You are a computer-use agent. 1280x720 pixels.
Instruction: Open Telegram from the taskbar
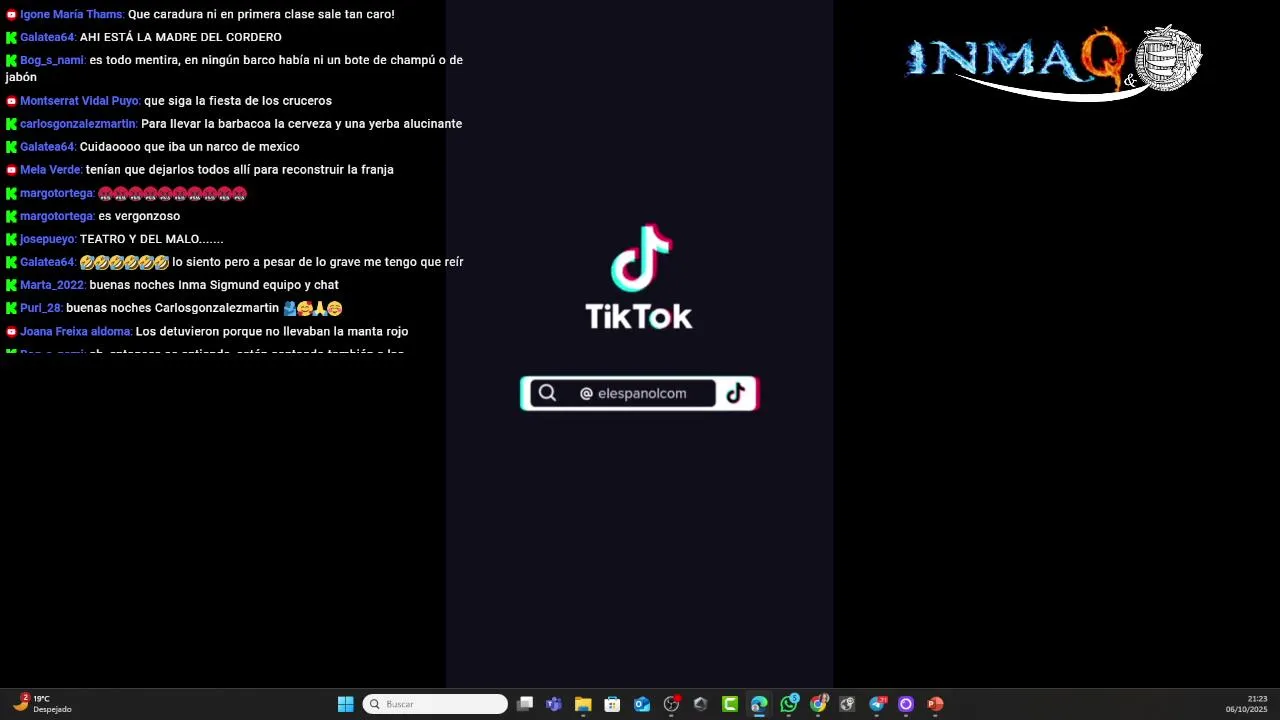point(877,704)
